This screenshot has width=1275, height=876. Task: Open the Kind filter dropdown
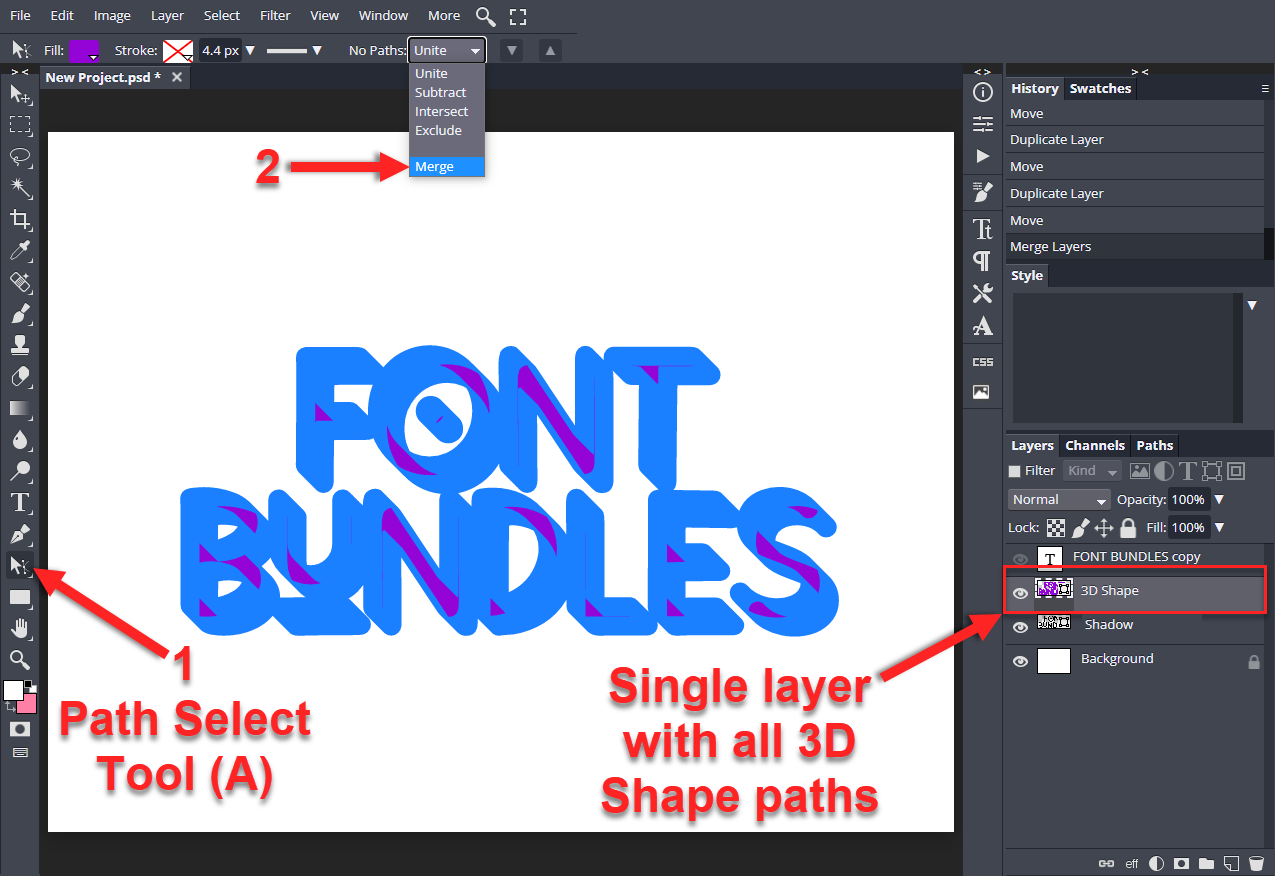[x=1093, y=471]
